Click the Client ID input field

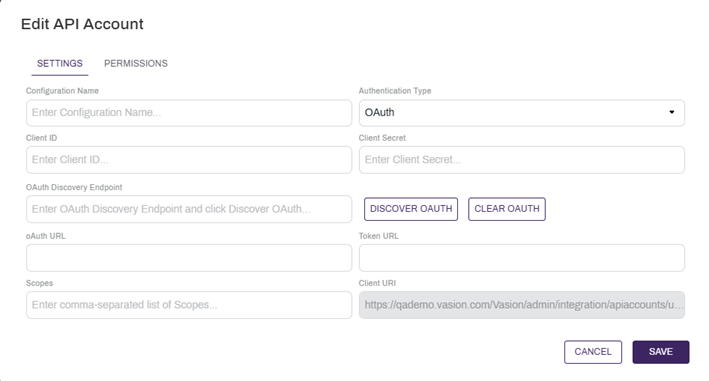pos(189,160)
